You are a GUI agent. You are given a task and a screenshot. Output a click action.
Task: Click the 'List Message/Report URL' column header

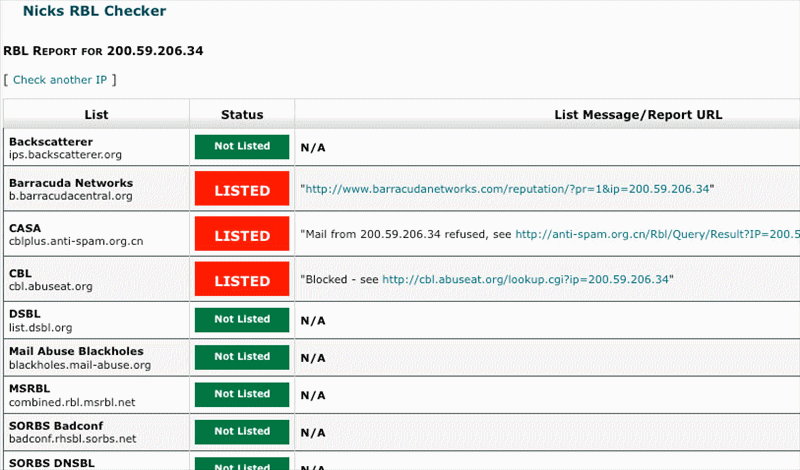point(637,115)
